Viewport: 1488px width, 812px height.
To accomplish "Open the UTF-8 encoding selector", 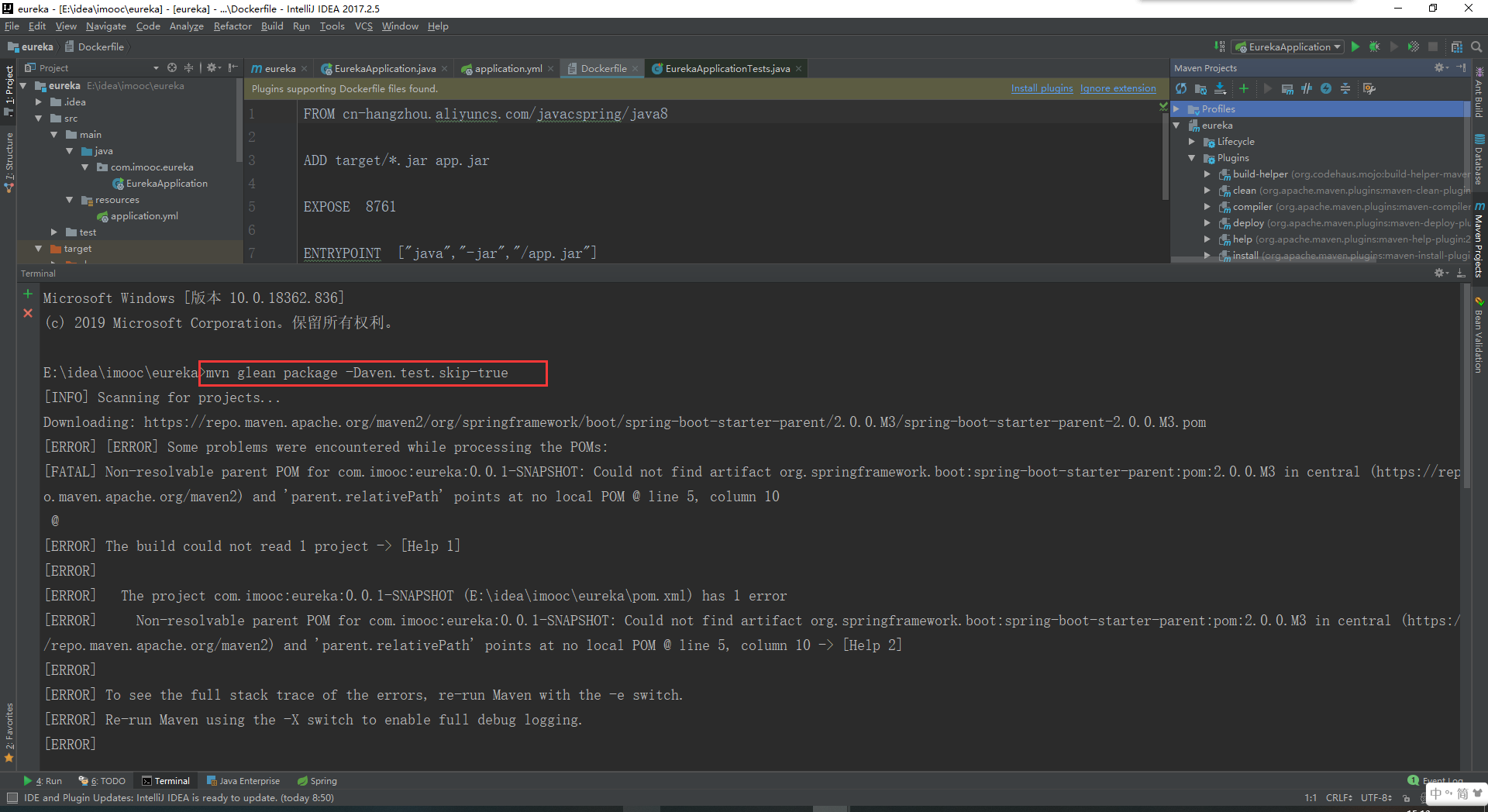I will tap(1376, 798).
